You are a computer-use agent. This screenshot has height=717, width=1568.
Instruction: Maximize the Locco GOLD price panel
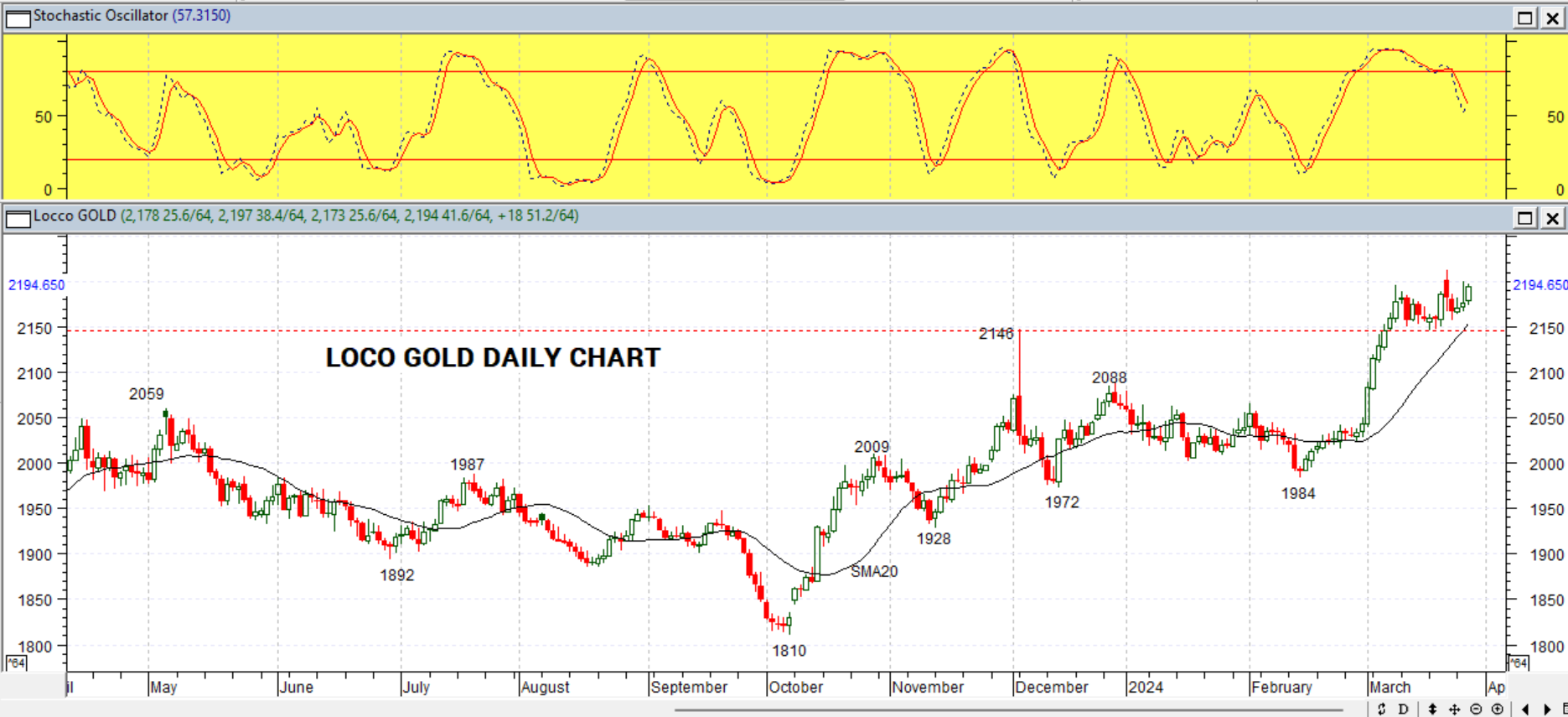point(1524,218)
